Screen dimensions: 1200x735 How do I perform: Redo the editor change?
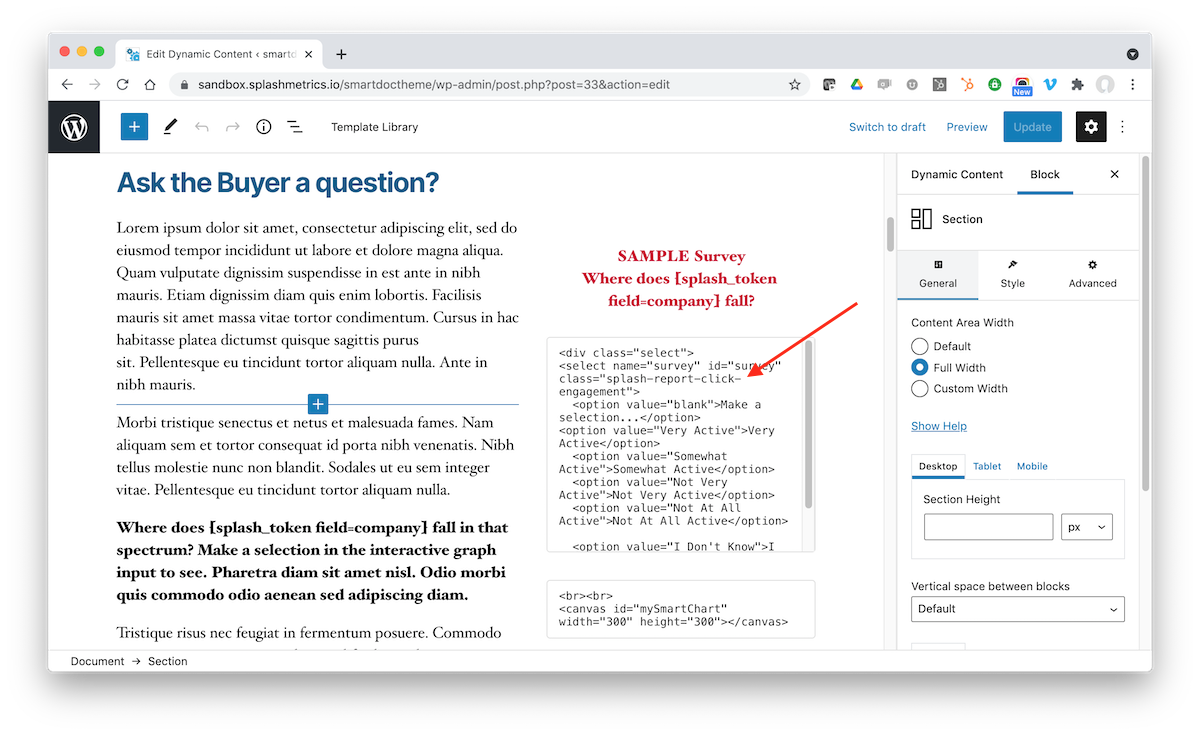[233, 127]
